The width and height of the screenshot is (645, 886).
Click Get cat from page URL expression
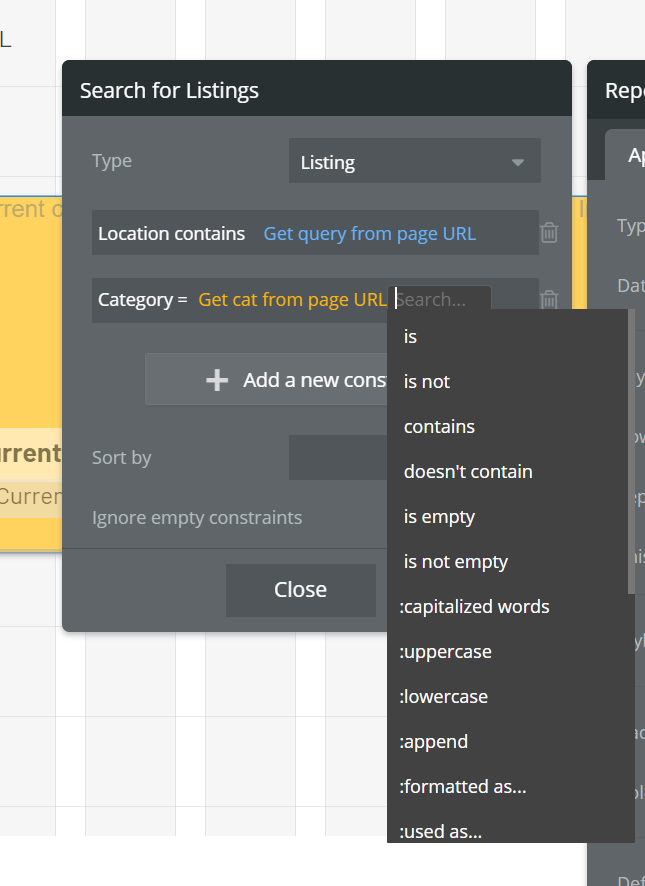point(292,300)
